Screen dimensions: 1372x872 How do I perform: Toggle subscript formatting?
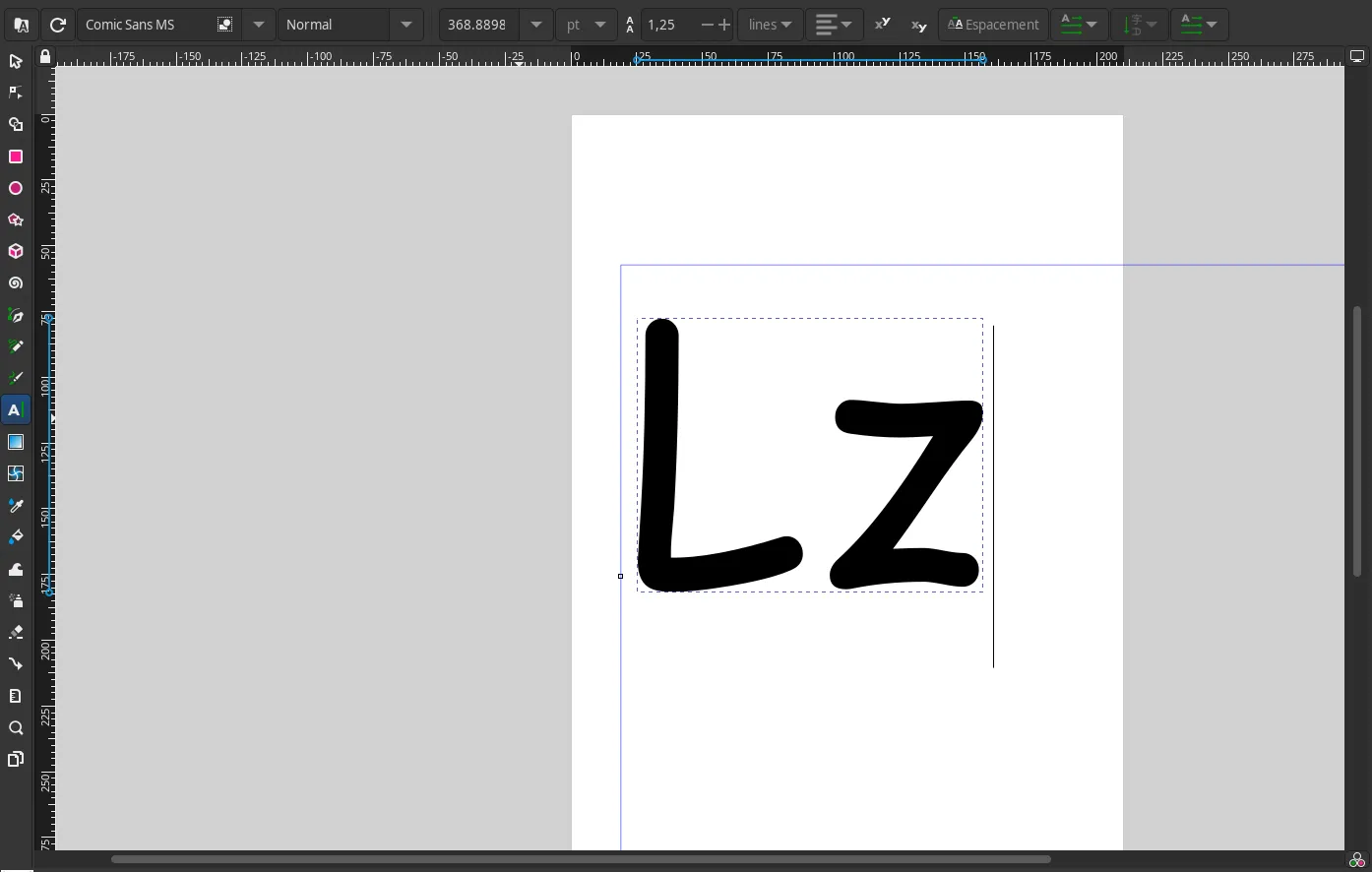(x=918, y=25)
